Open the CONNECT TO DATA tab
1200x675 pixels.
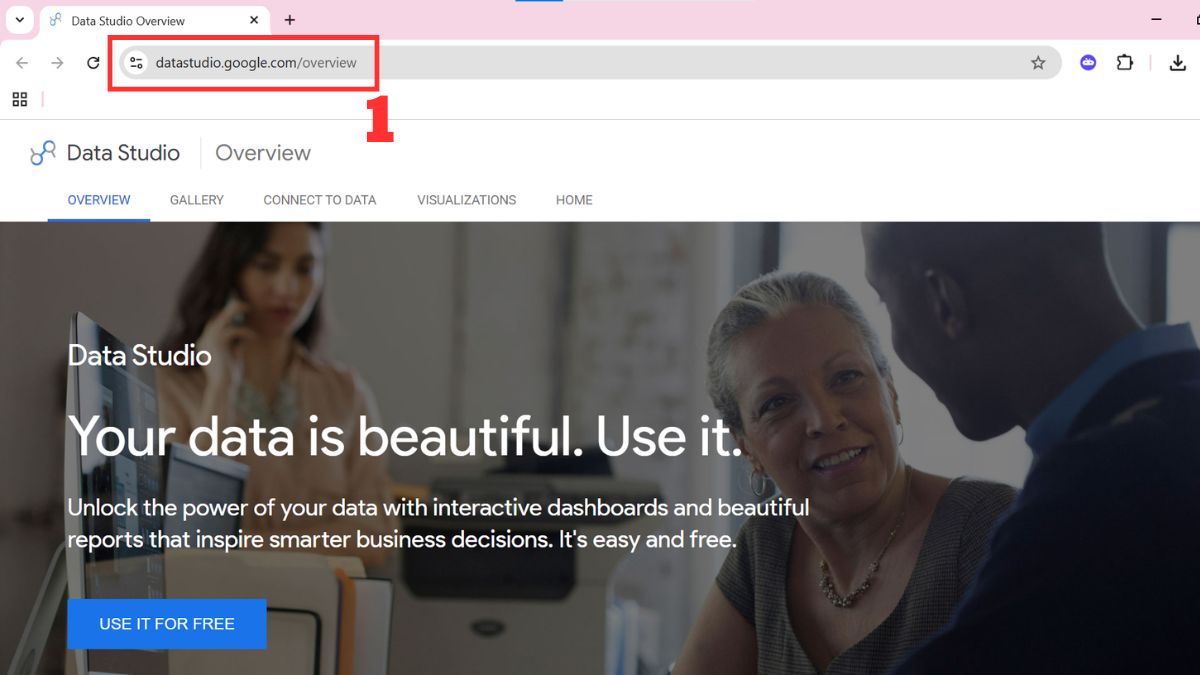click(320, 200)
